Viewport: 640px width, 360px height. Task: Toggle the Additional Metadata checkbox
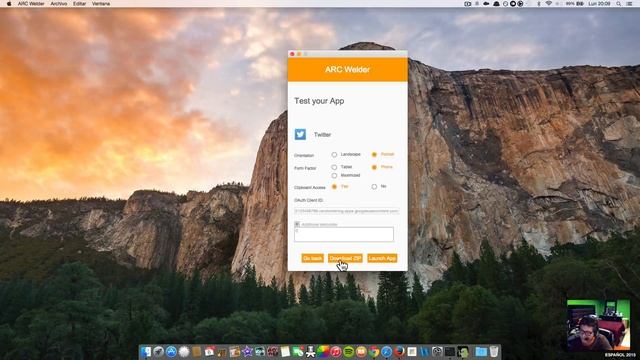click(x=297, y=224)
